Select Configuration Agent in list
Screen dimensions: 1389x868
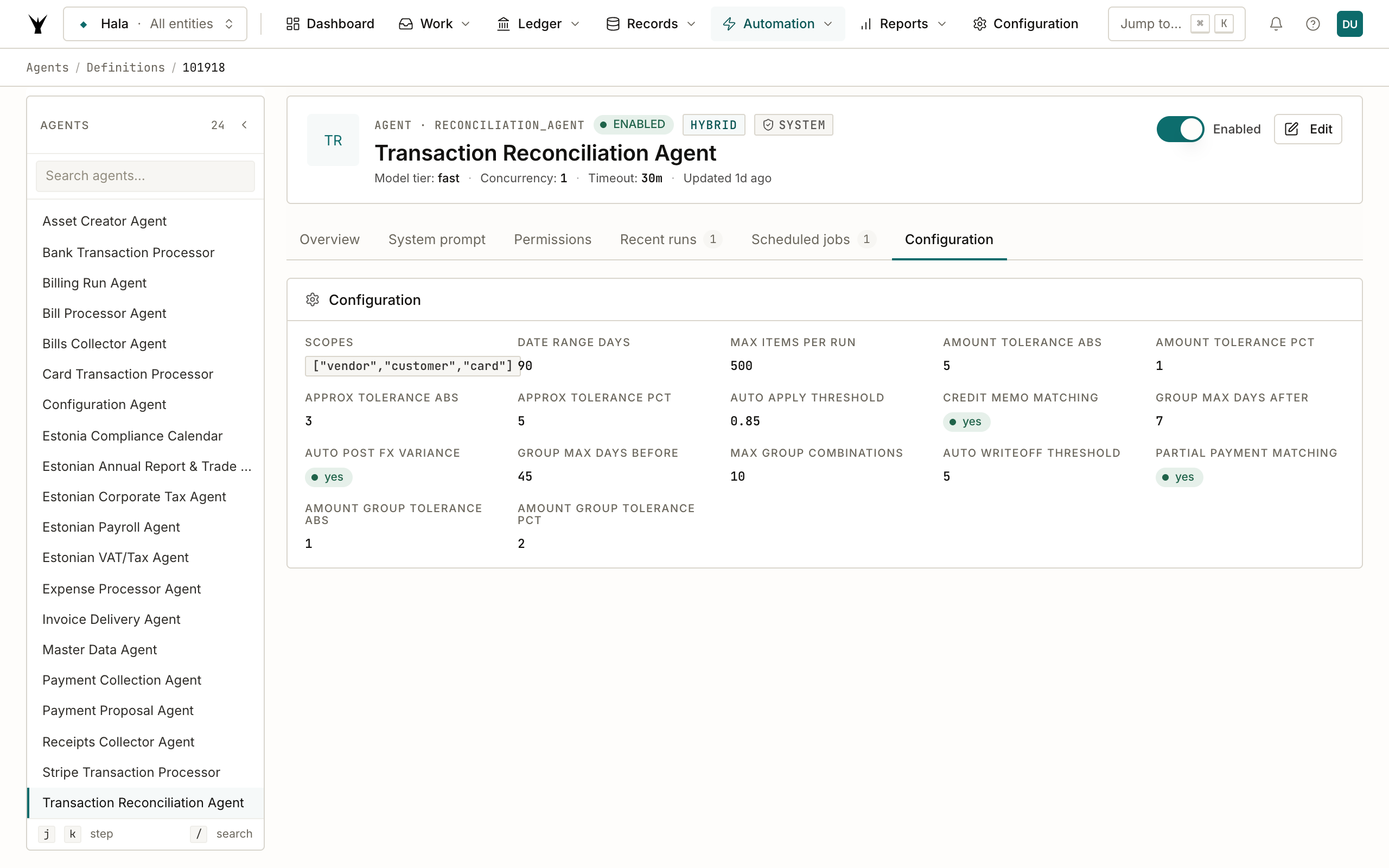[145, 404]
